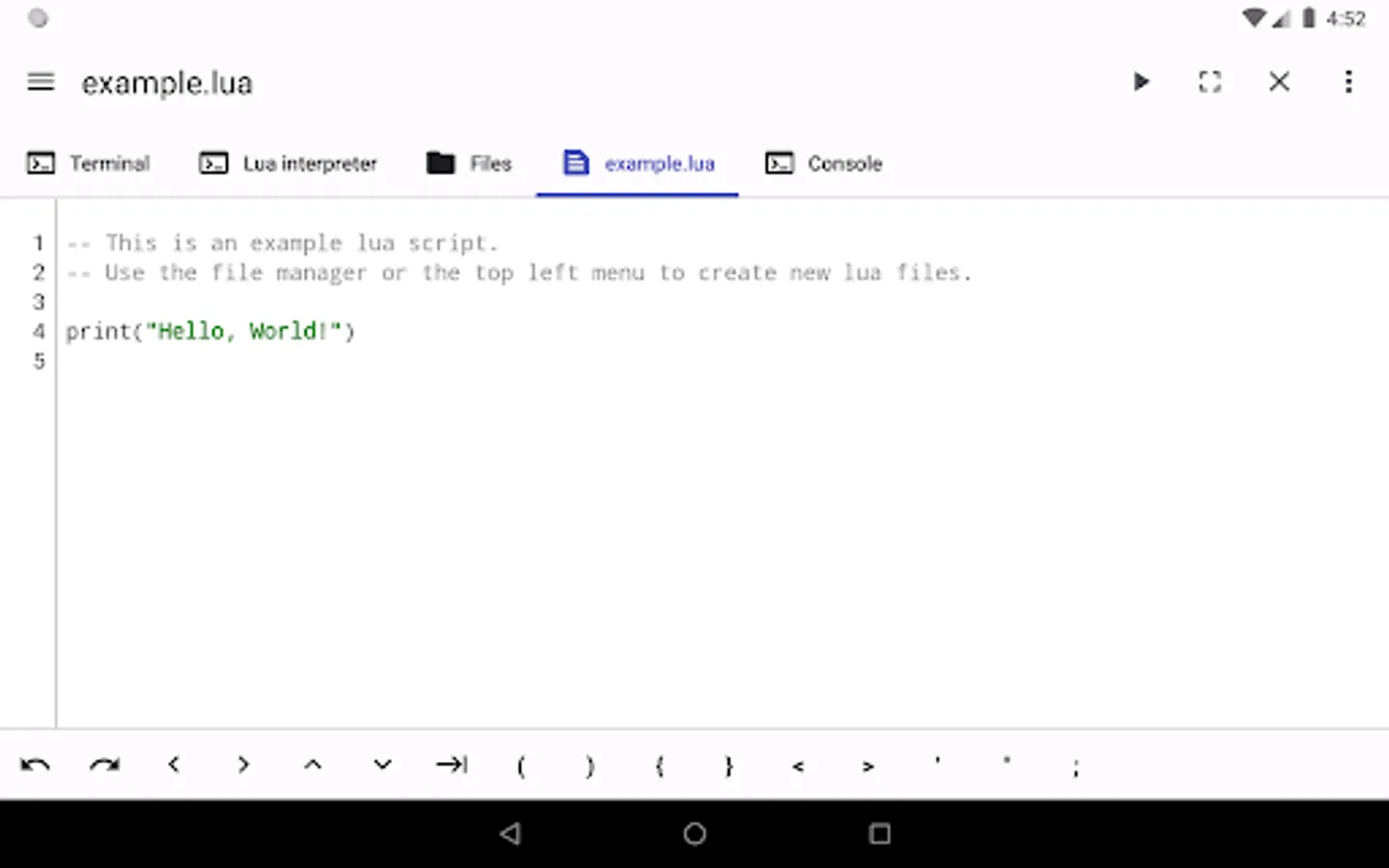Move cursor down with caret key
The width and height of the screenshot is (1389, 868).
(x=382, y=765)
